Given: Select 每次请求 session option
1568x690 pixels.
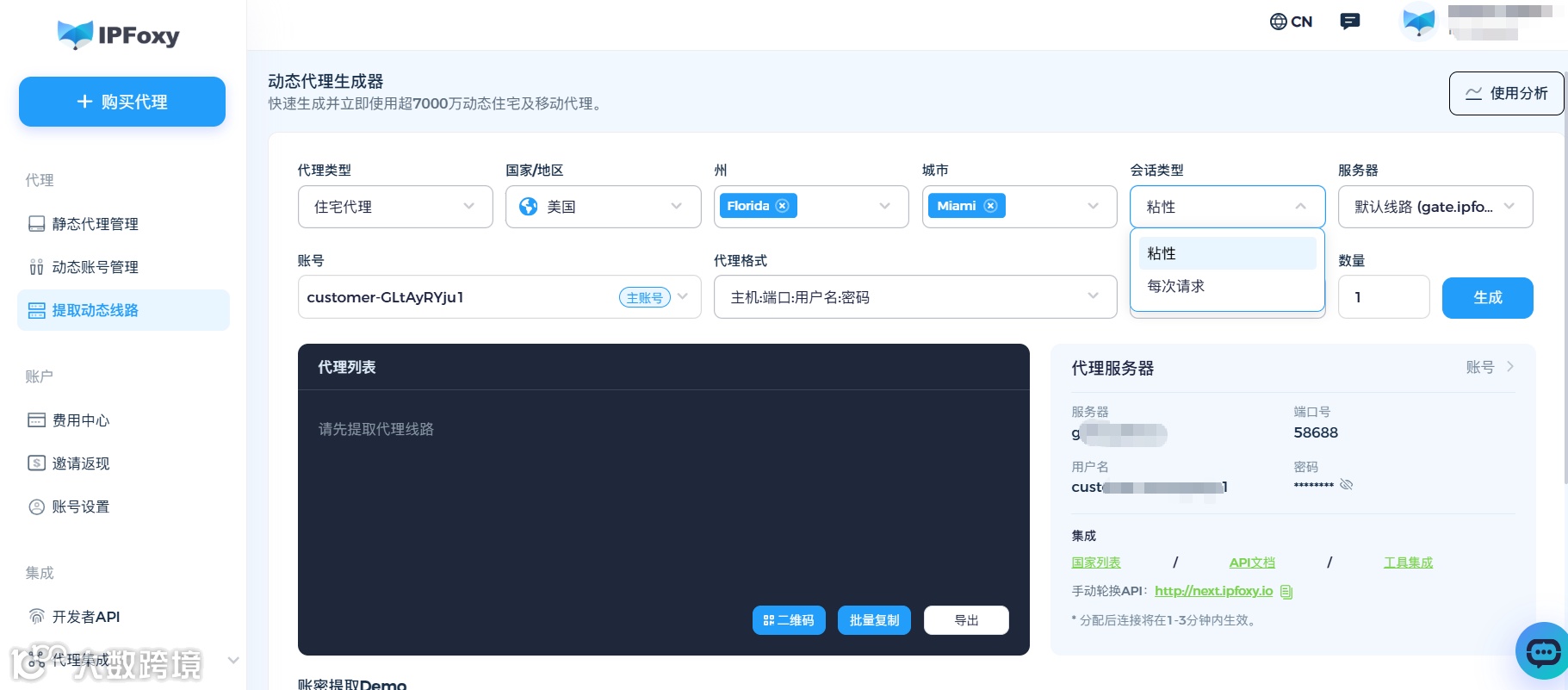Looking at the screenshot, I should pyautogui.click(x=1227, y=286).
